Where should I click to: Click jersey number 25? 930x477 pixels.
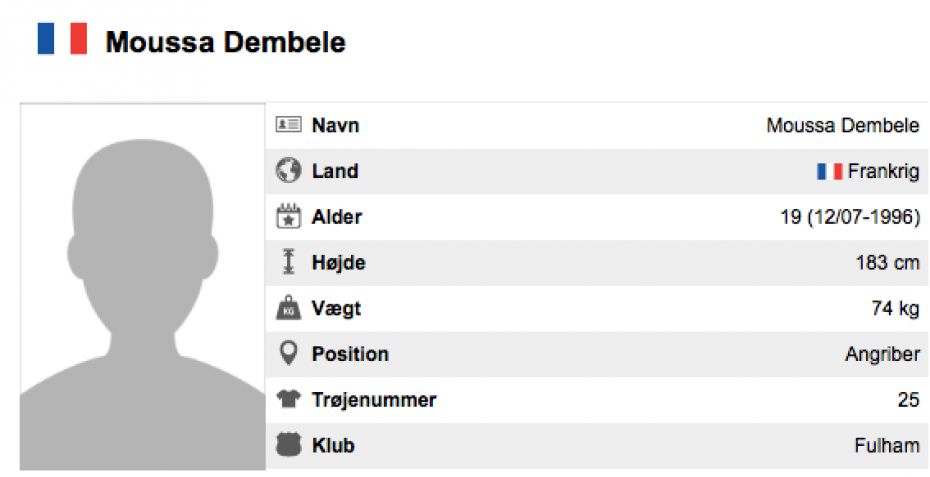[908, 400]
